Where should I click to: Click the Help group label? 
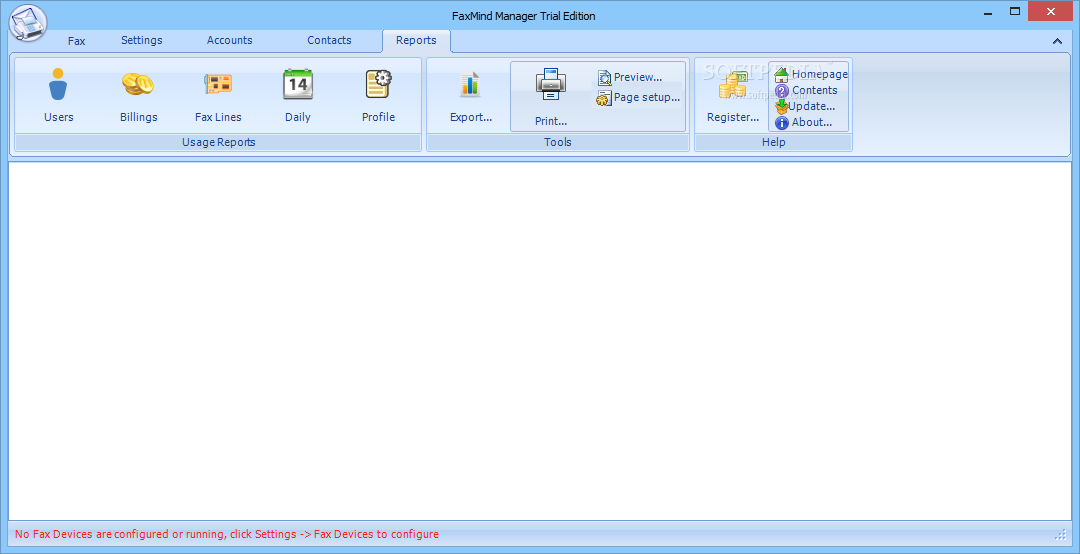pos(773,142)
